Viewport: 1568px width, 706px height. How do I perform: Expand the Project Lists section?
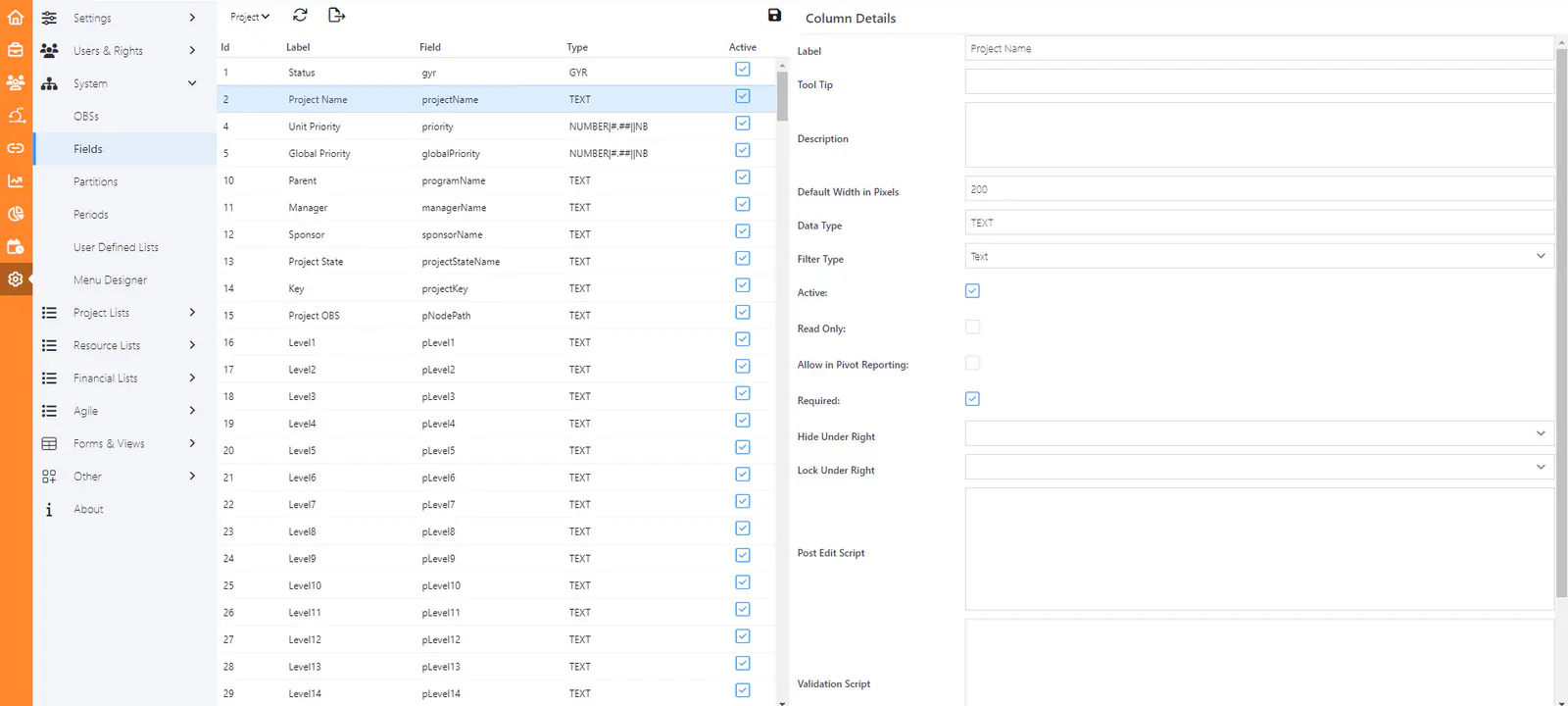click(x=124, y=313)
